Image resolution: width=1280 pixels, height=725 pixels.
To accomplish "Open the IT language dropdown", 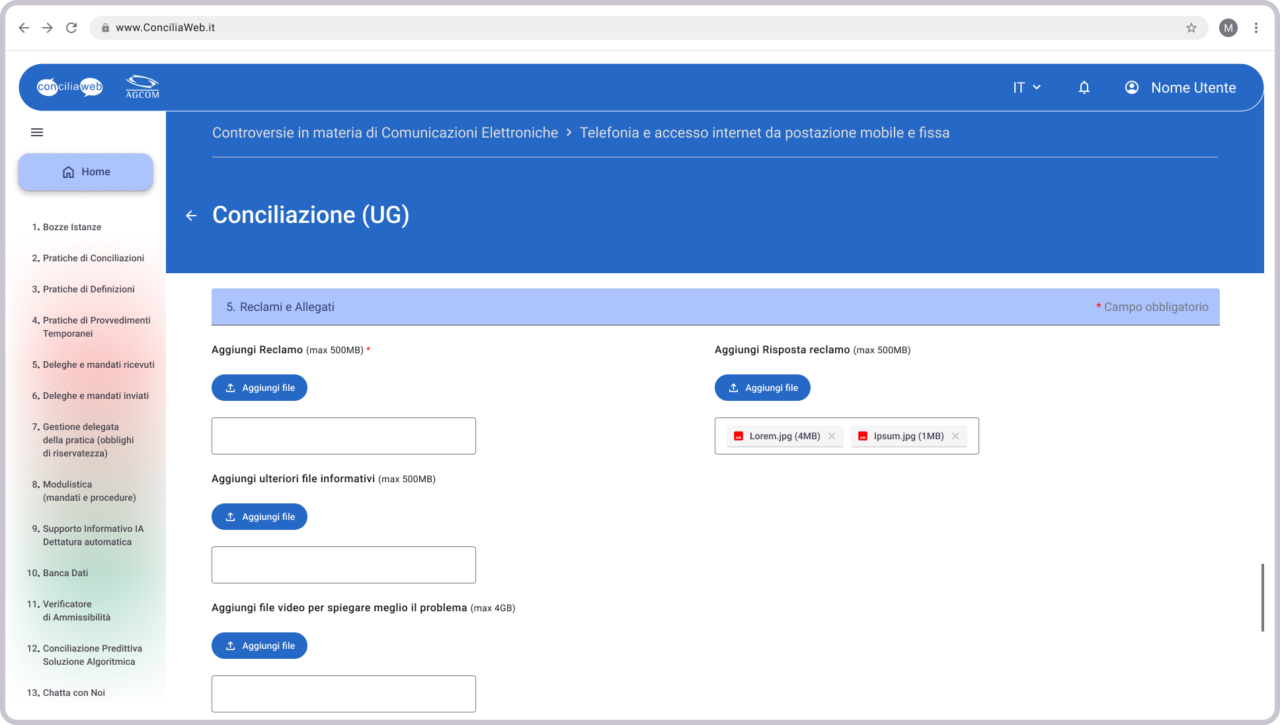I will point(1027,88).
